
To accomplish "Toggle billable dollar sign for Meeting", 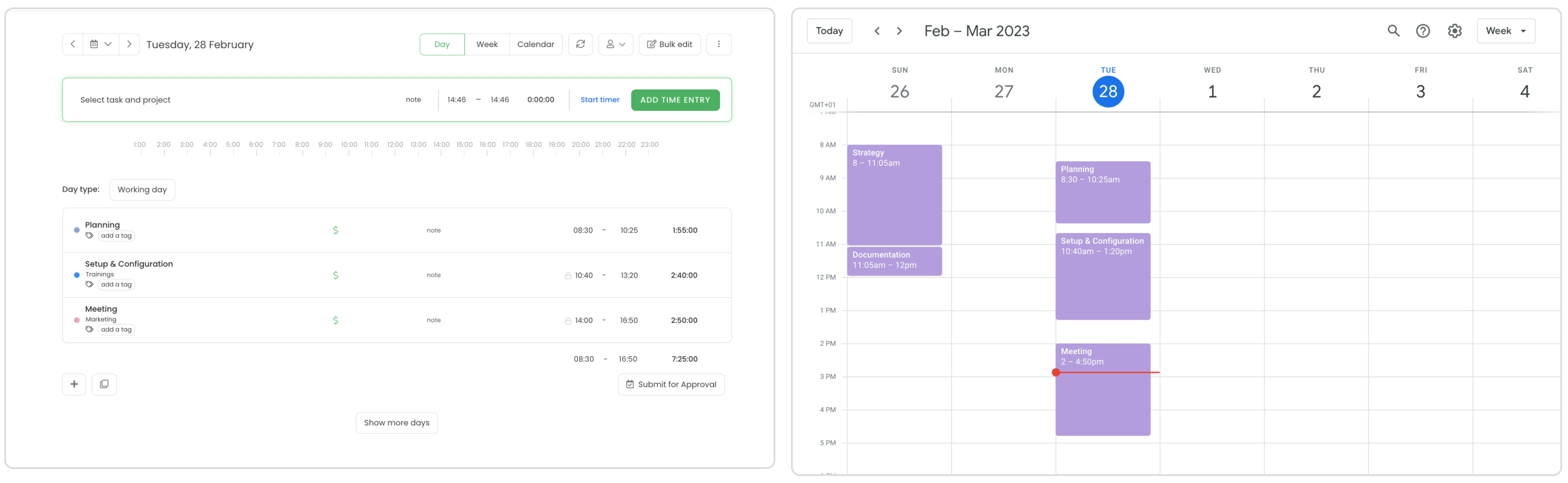I will 336,321.
